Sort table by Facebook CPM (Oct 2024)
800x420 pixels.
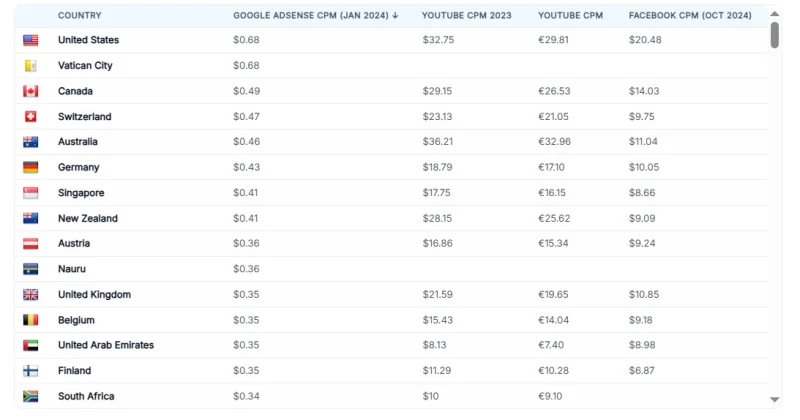690,16
